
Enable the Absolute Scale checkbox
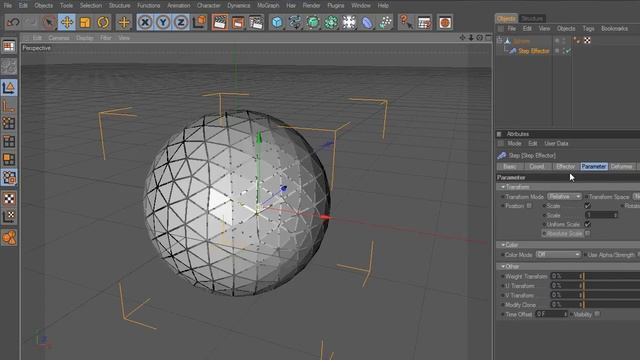tap(587, 233)
